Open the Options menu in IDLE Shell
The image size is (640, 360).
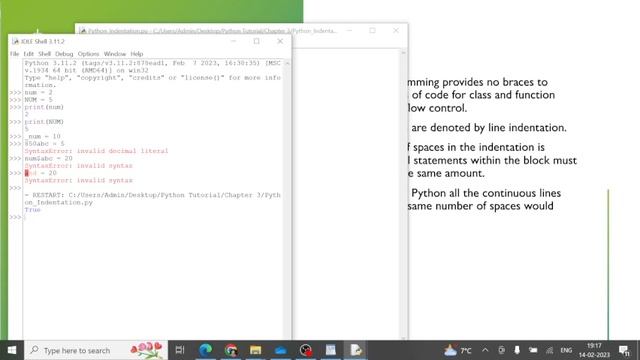point(89,54)
